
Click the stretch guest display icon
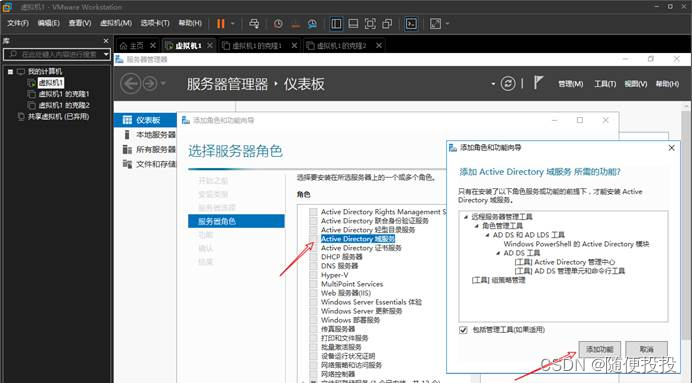pos(435,24)
